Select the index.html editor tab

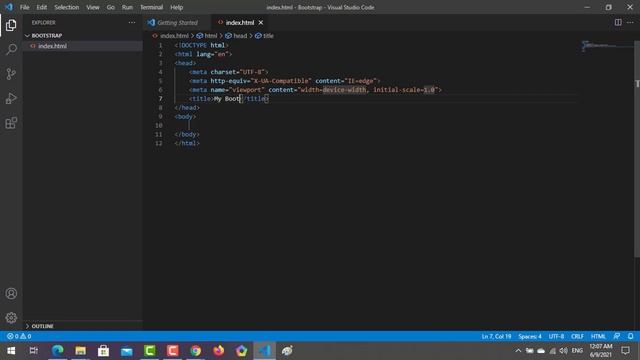click(x=240, y=22)
